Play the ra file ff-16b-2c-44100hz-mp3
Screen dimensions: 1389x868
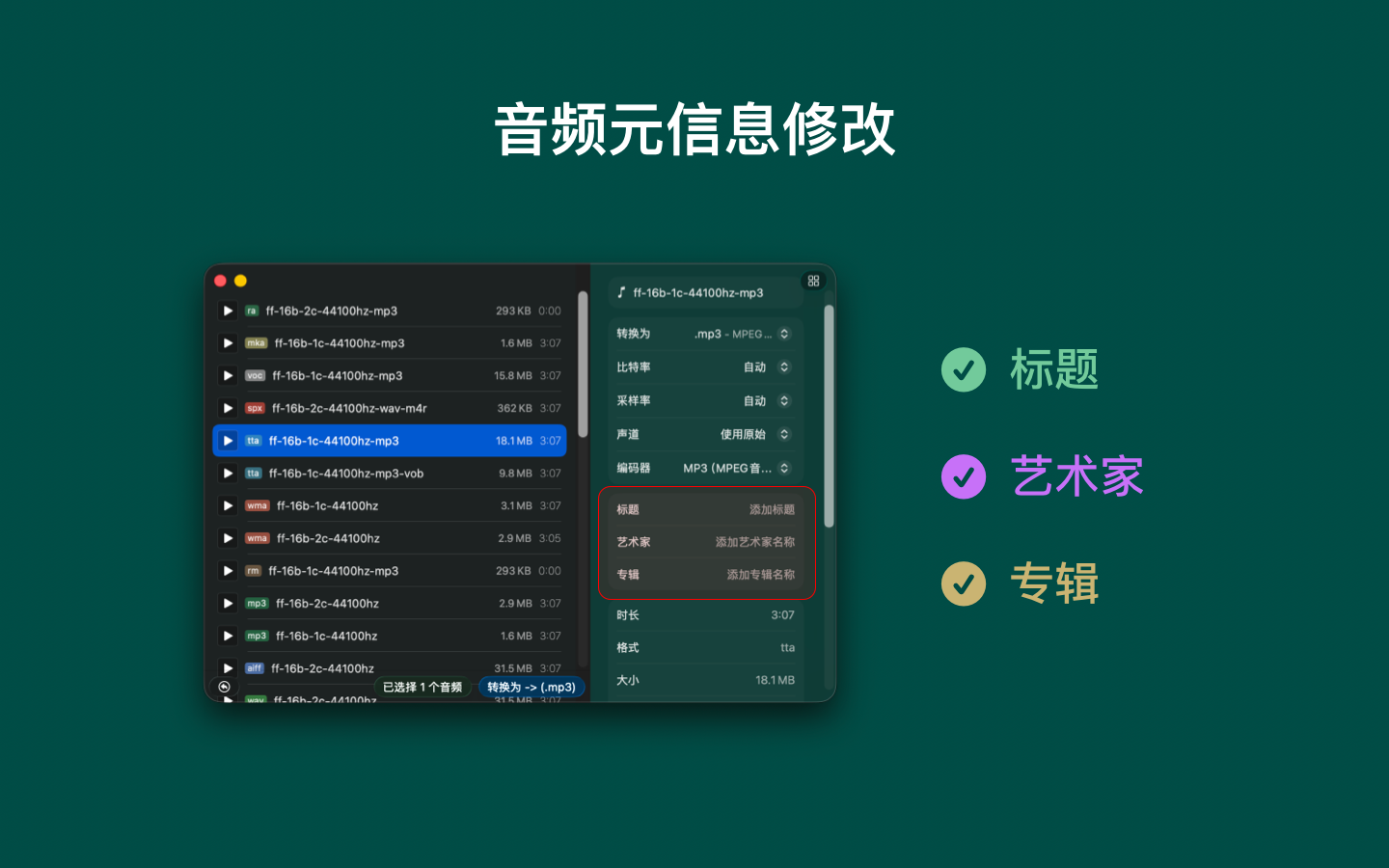(x=228, y=311)
